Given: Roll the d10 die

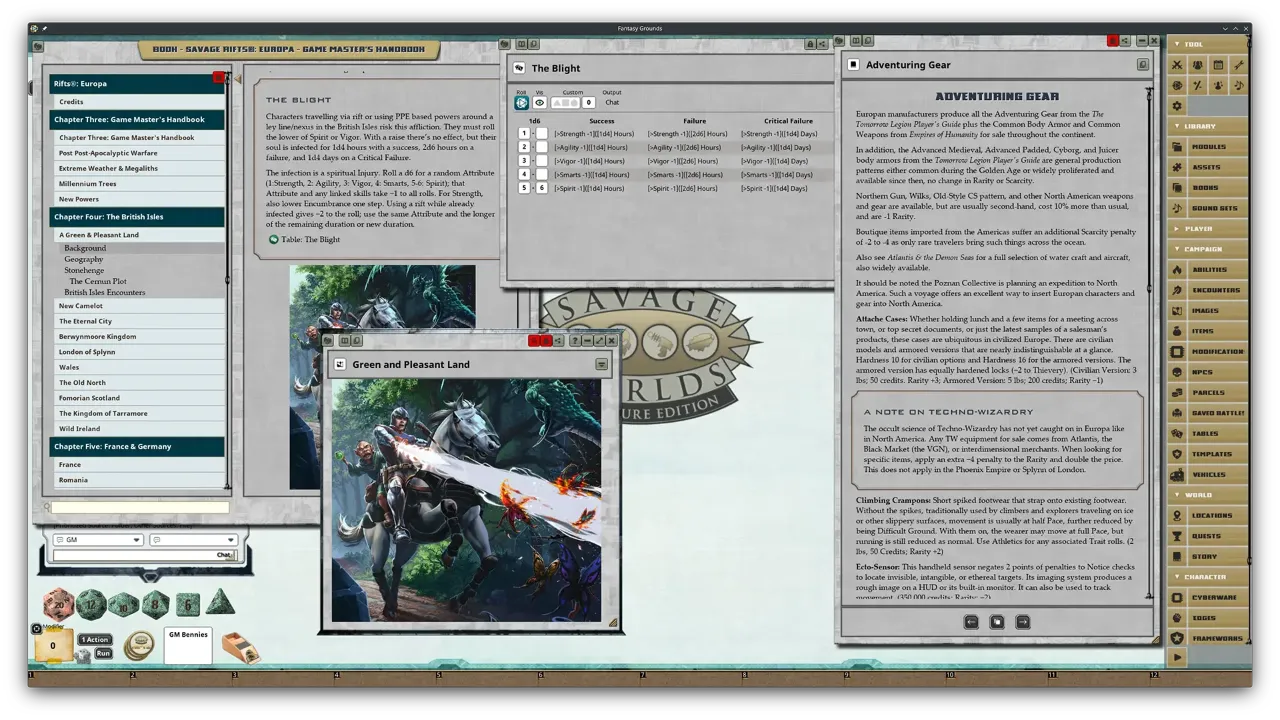Looking at the screenshot, I should tap(123, 605).
